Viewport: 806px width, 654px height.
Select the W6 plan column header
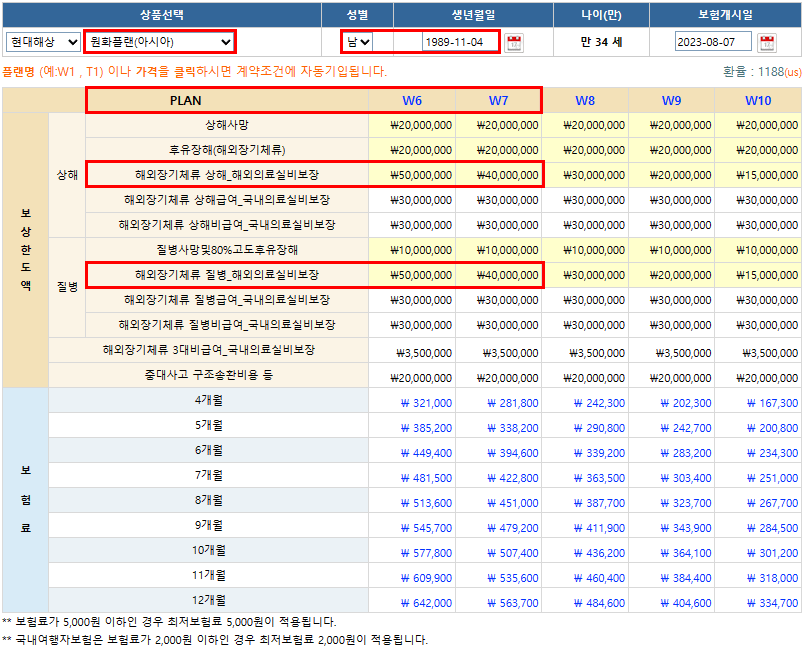[412, 101]
